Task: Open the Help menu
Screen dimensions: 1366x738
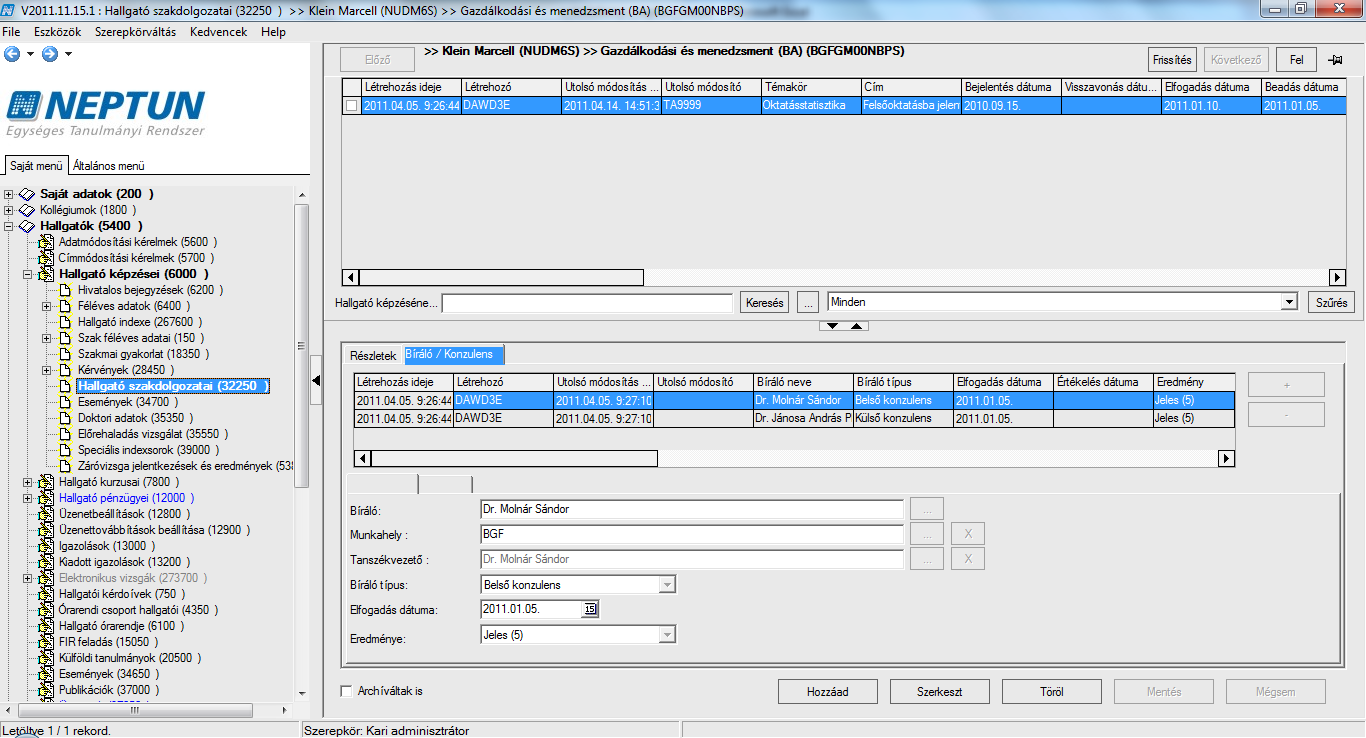Action: coord(273,32)
